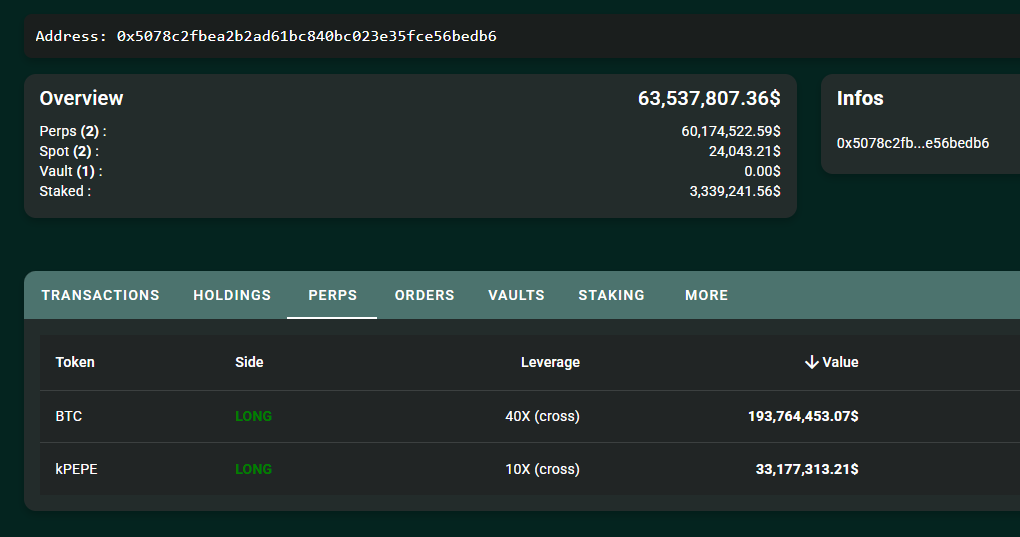
Task: Expand the More menu tab
Action: [x=706, y=295]
